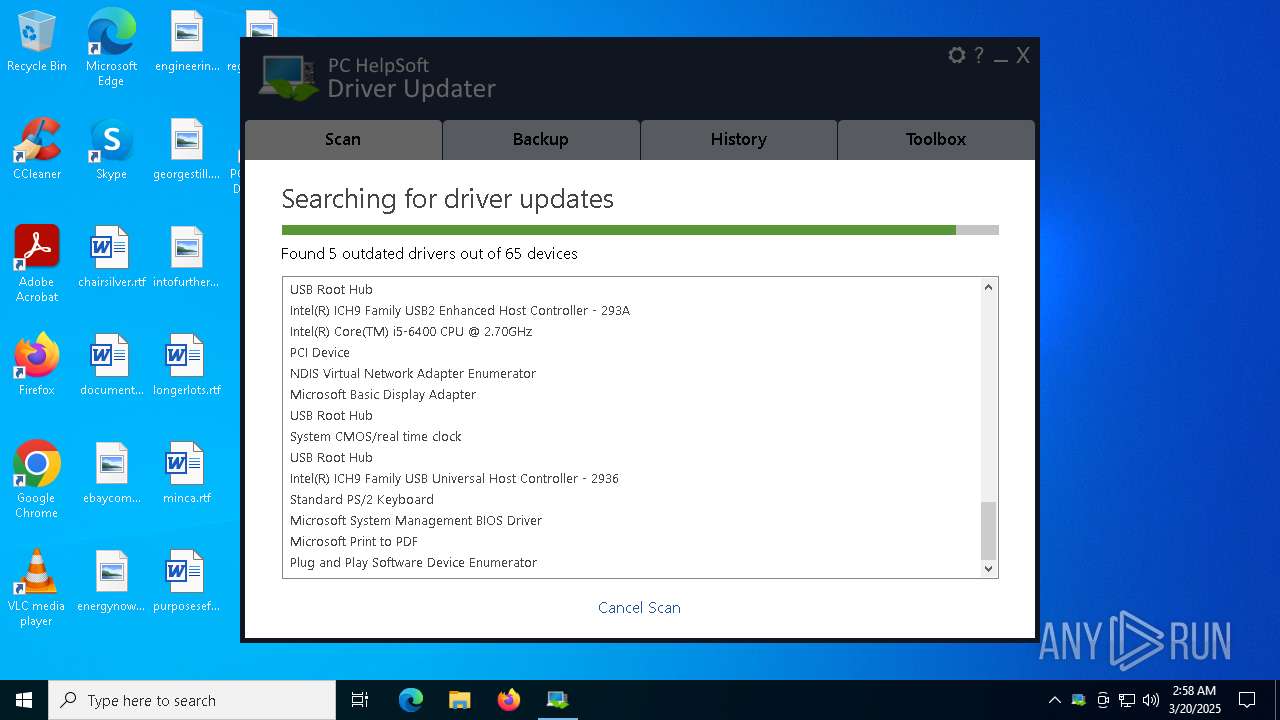
Task: Select the PCI Device entry
Action: point(320,352)
